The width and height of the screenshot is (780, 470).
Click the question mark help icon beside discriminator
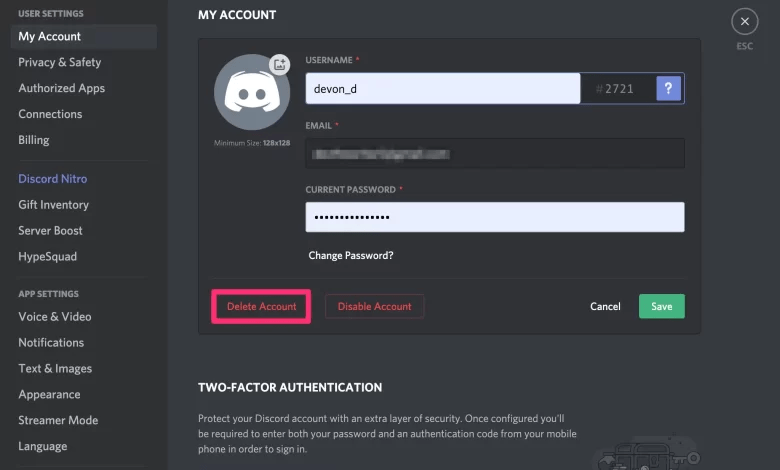tap(668, 89)
